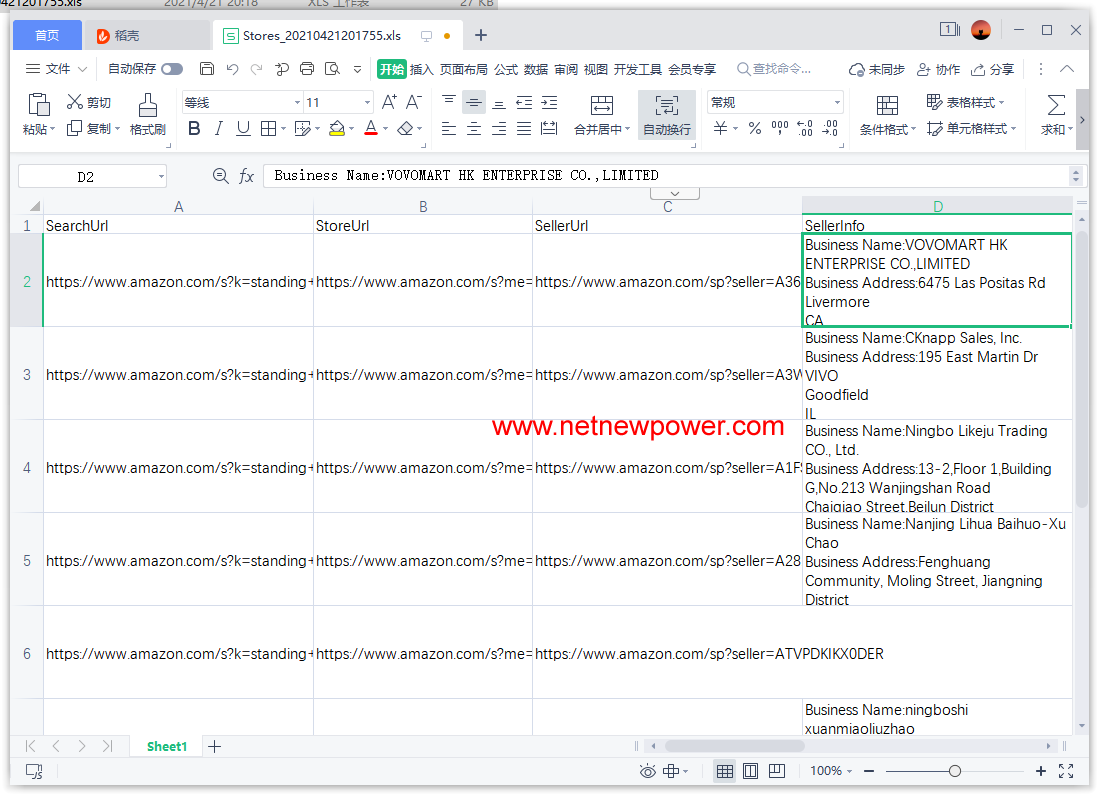This screenshot has height=795, width=1099.
Task: Click the percent style icon
Action: pos(755,129)
